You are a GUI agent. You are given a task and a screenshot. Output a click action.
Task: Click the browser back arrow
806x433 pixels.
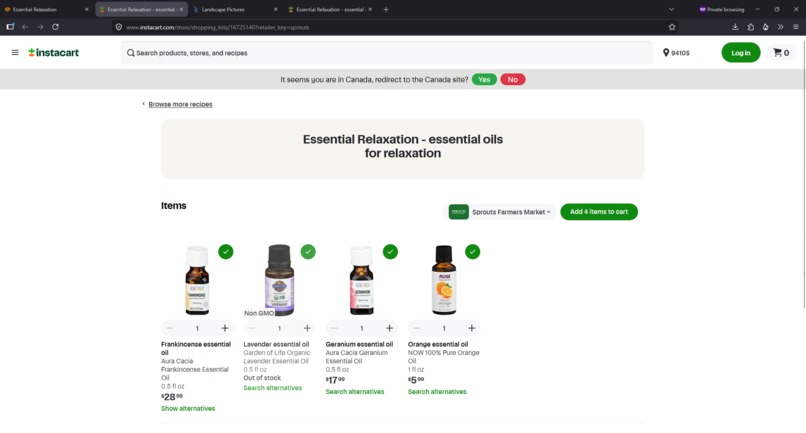[x=25, y=27]
